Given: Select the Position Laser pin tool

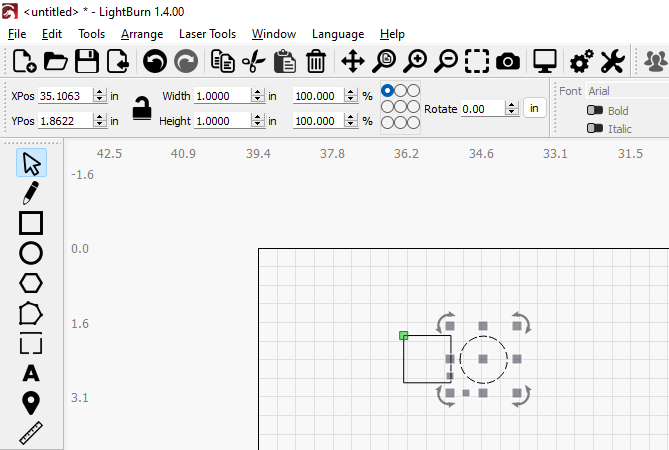Looking at the screenshot, I should [31, 403].
